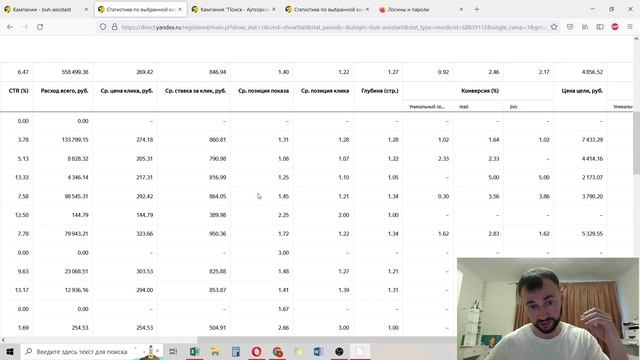The image size is (640, 360).
Task: Select the spend cell 23 068.51
Action: pyautogui.click(x=76, y=271)
